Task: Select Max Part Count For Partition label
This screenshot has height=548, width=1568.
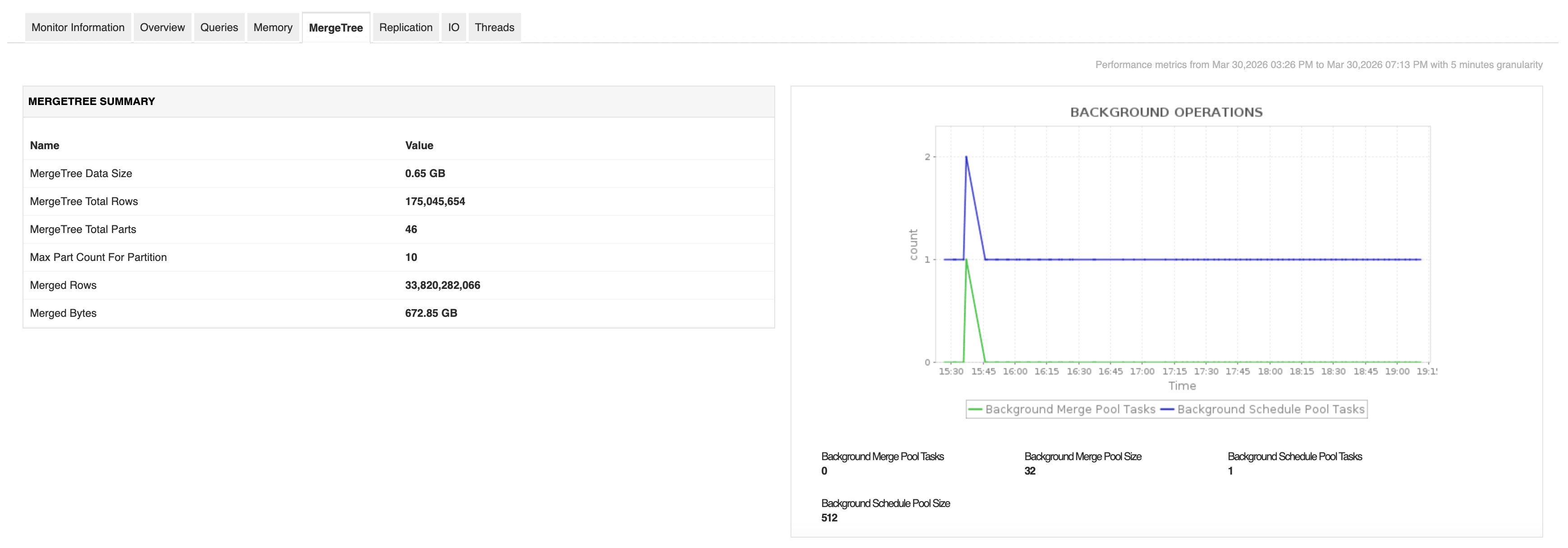Action: click(x=98, y=258)
